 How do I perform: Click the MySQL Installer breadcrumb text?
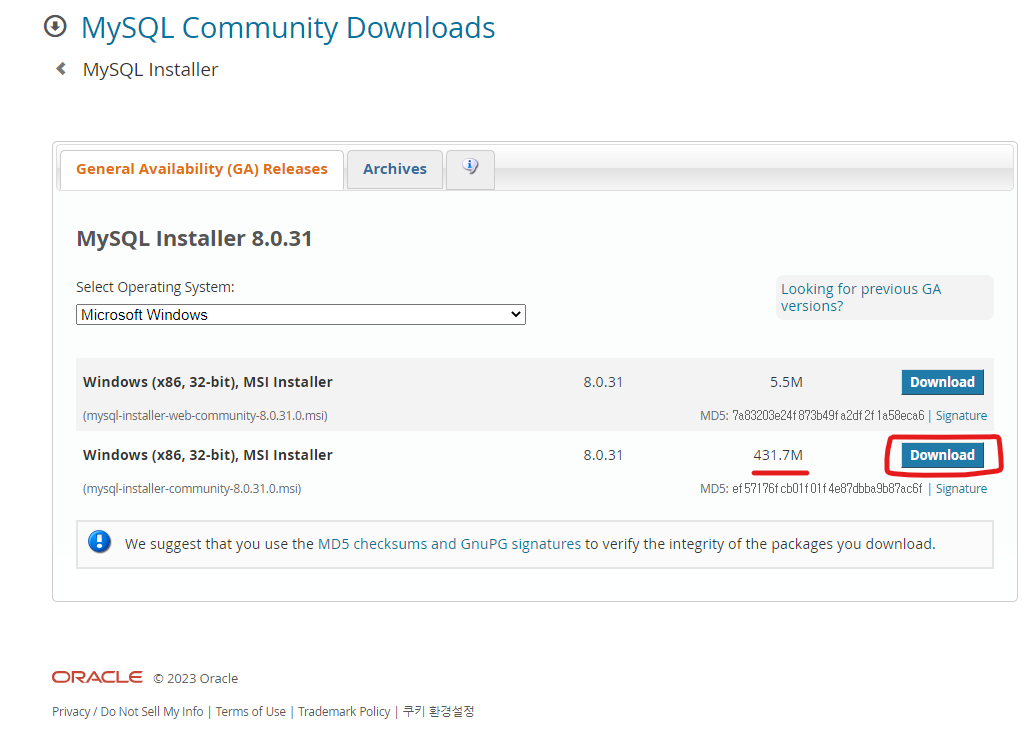pyautogui.click(x=150, y=70)
